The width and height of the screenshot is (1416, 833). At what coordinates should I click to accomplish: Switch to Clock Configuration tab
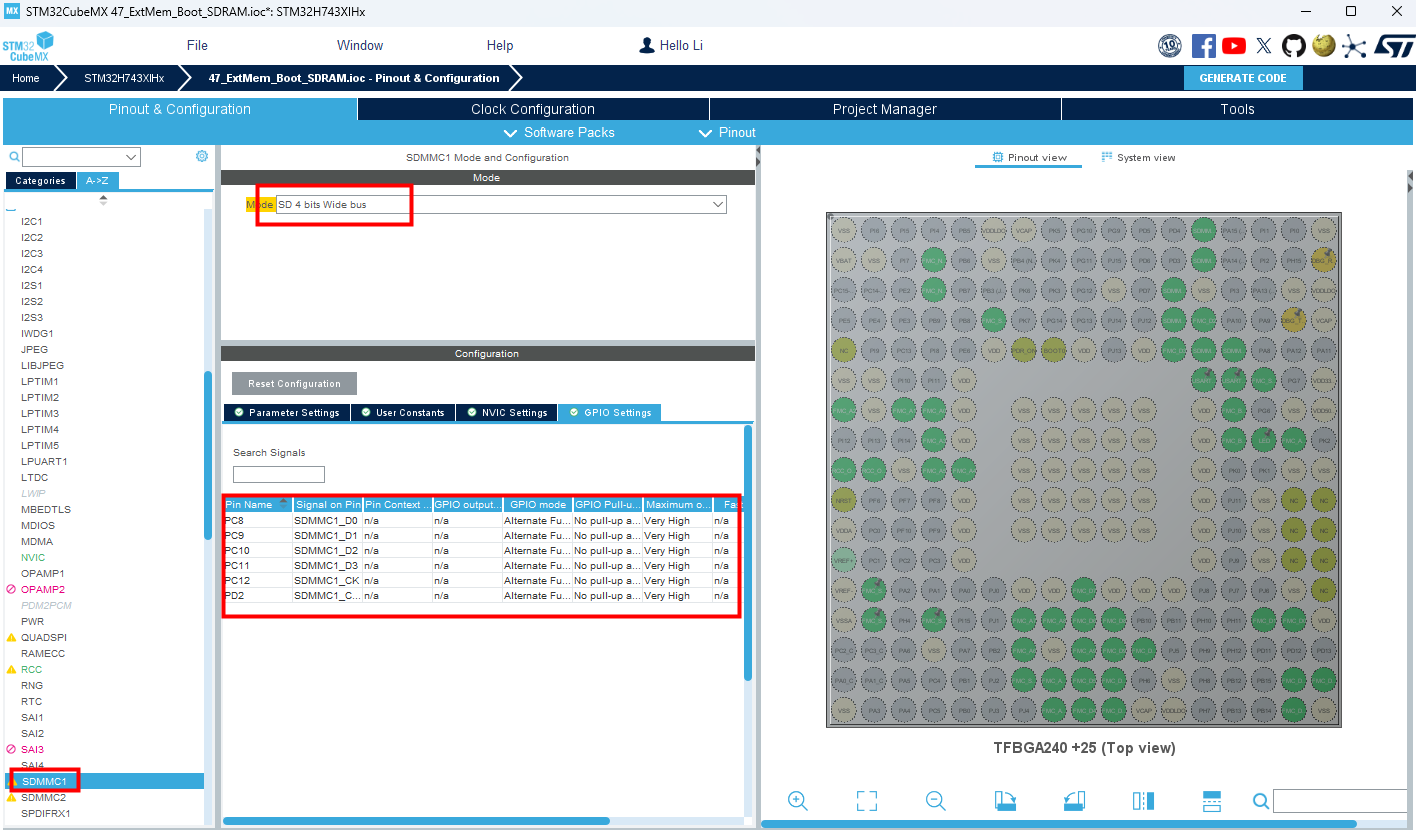click(x=533, y=109)
